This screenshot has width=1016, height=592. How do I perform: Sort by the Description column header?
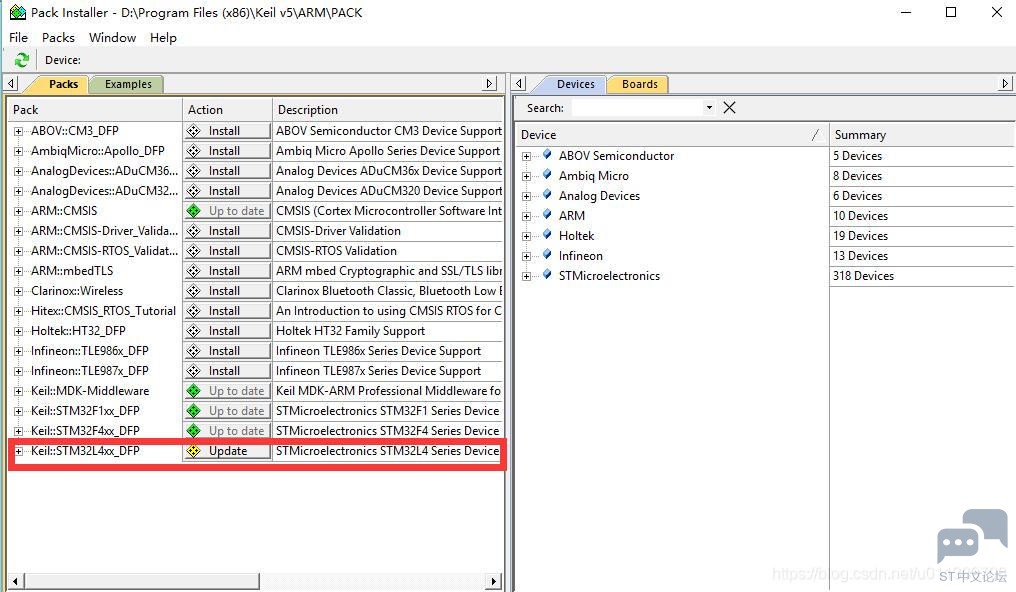(x=387, y=109)
